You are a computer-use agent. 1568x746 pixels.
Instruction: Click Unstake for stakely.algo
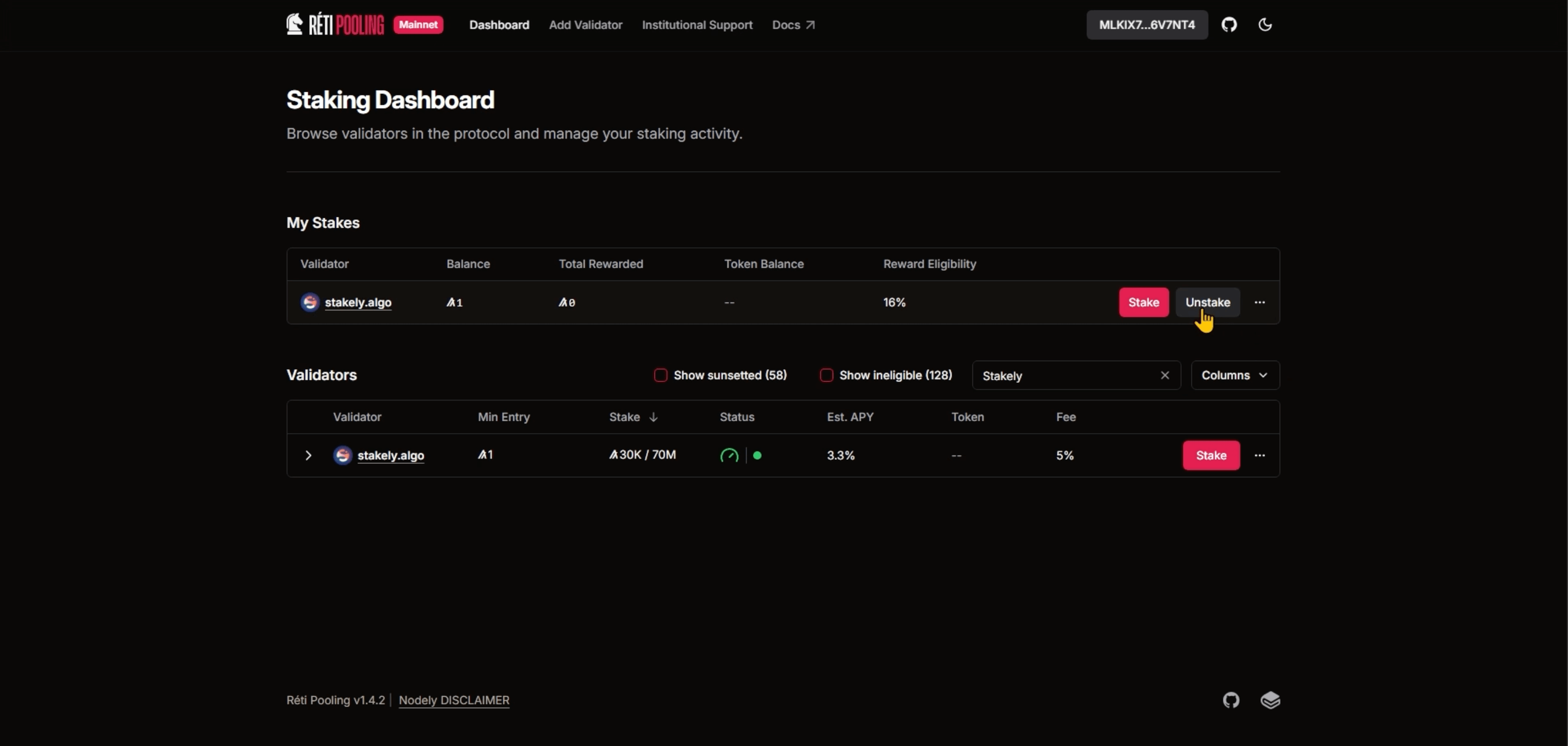[x=1208, y=302]
